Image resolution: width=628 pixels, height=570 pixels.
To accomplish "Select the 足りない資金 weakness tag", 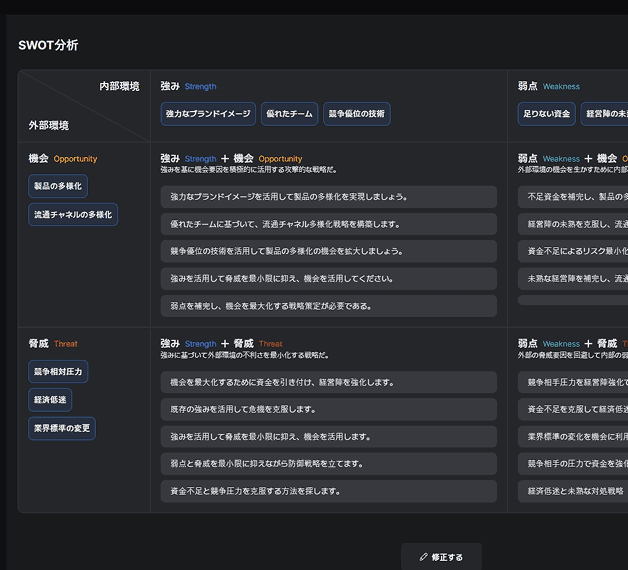I will click(x=547, y=114).
